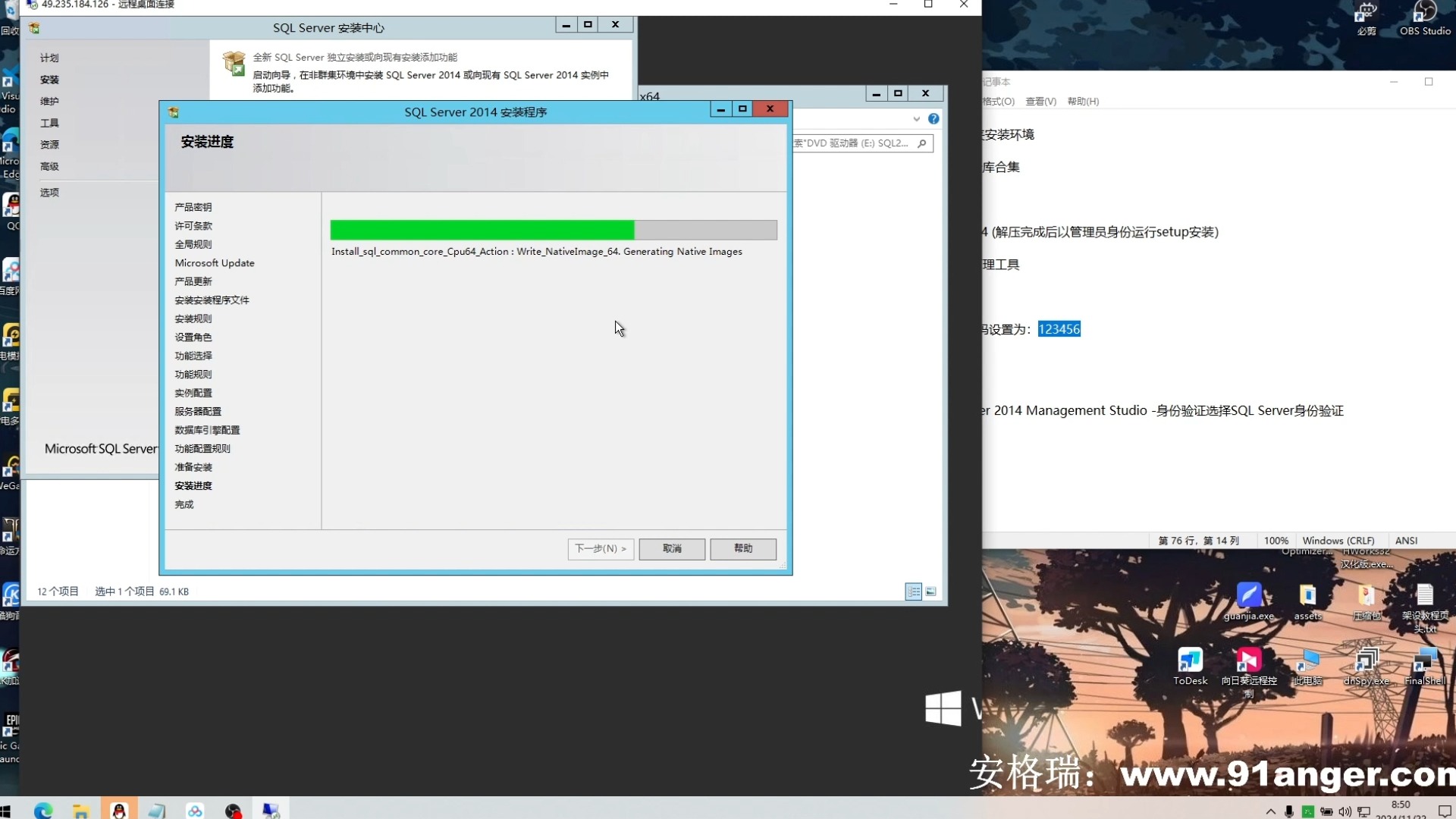Click the Explorer window help icon
The width and height of the screenshot is (1456, 819).
coord(934,119)
